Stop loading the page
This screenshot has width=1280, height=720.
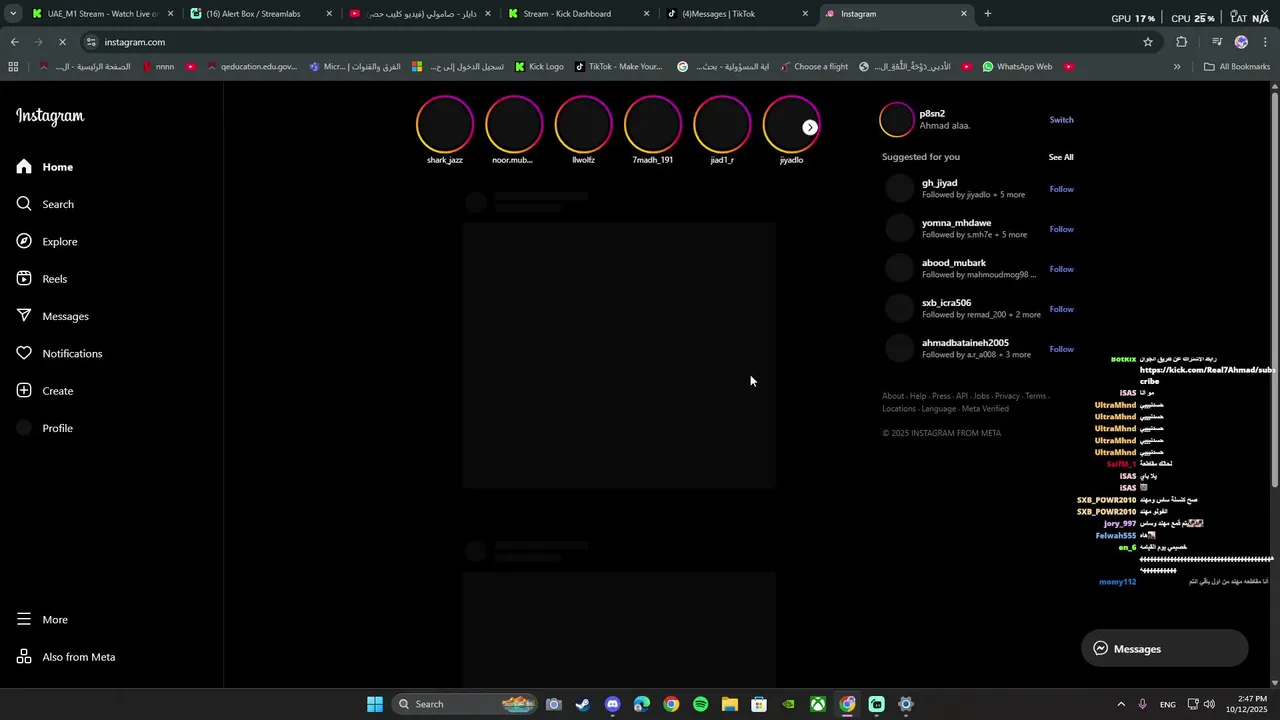62,42
